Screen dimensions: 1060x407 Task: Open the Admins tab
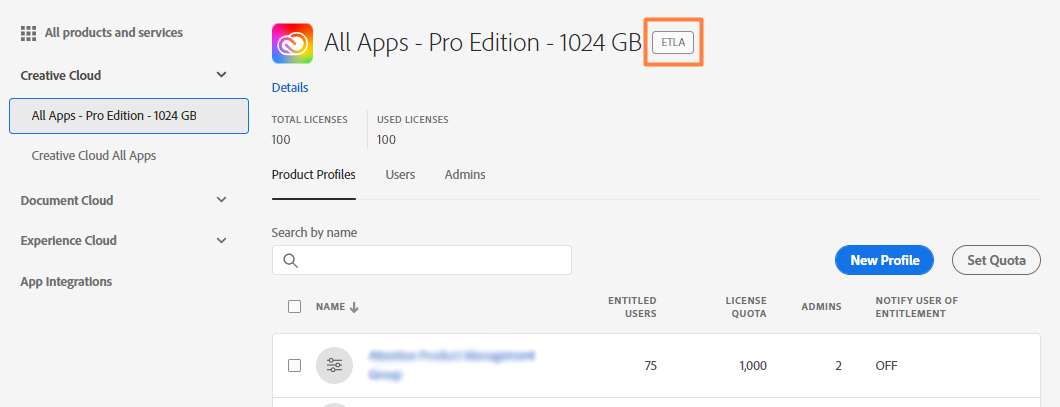click(x=465, y=175)
